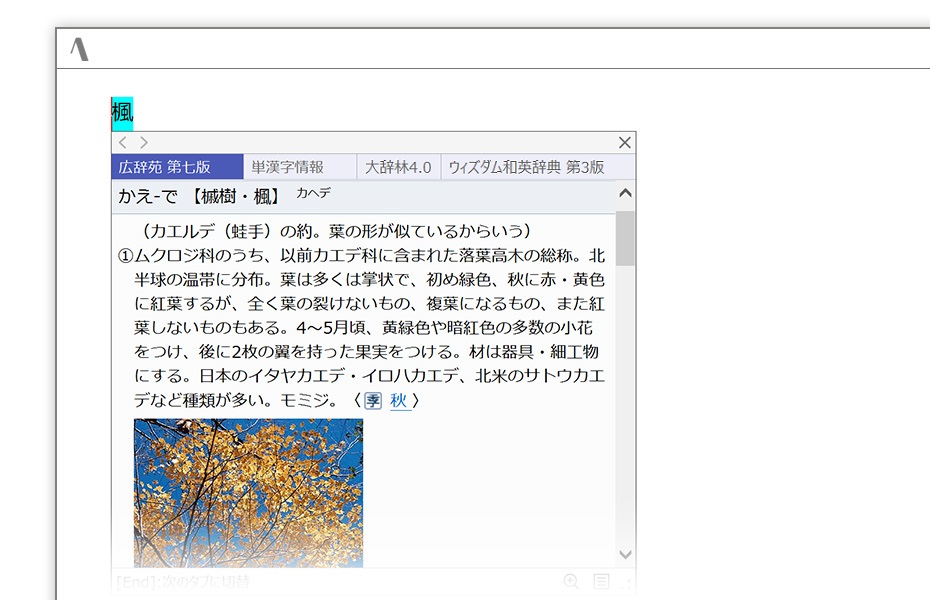Click the resize grip dots at the popup corner
The width and height of the screenshot is (930, 600).
(x=625, y=583)
